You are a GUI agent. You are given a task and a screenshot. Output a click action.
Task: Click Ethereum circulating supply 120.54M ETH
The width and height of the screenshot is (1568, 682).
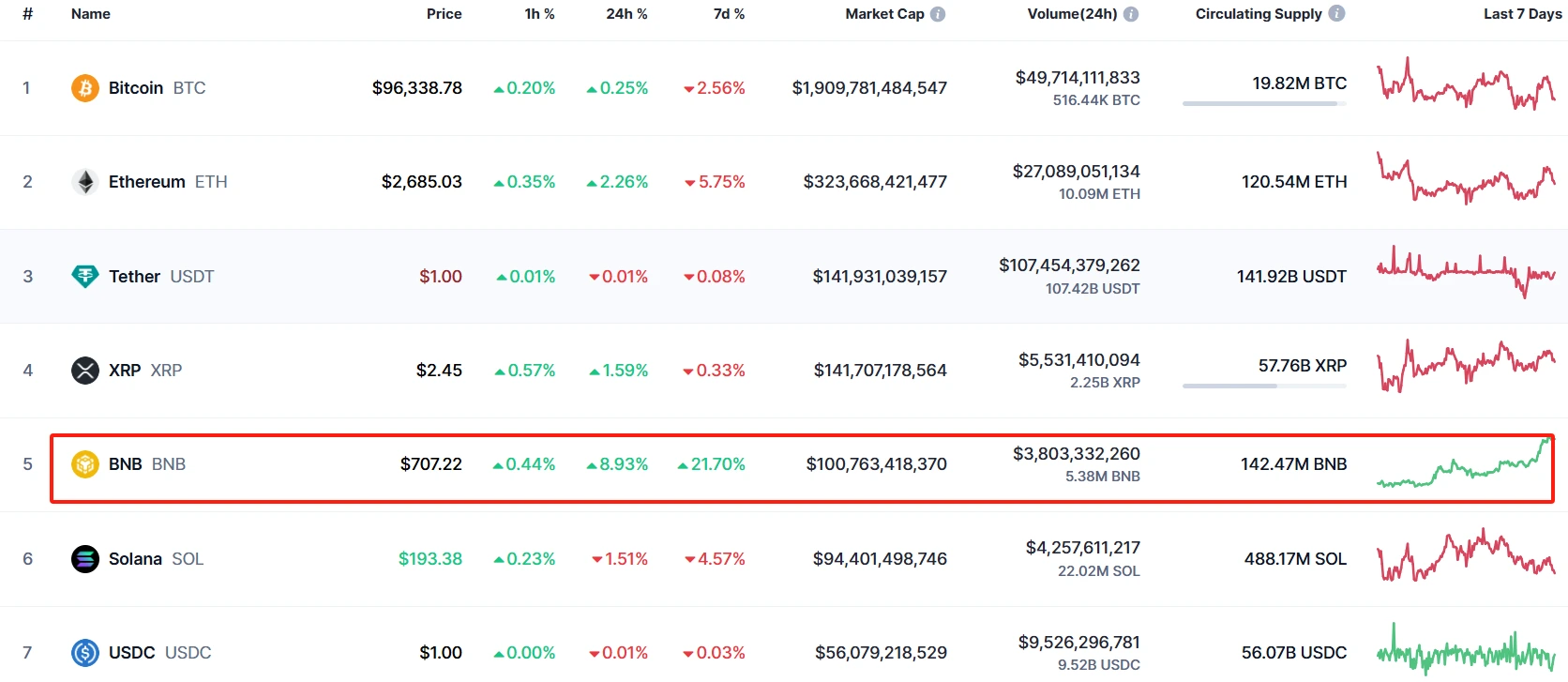coord(1294,182)
